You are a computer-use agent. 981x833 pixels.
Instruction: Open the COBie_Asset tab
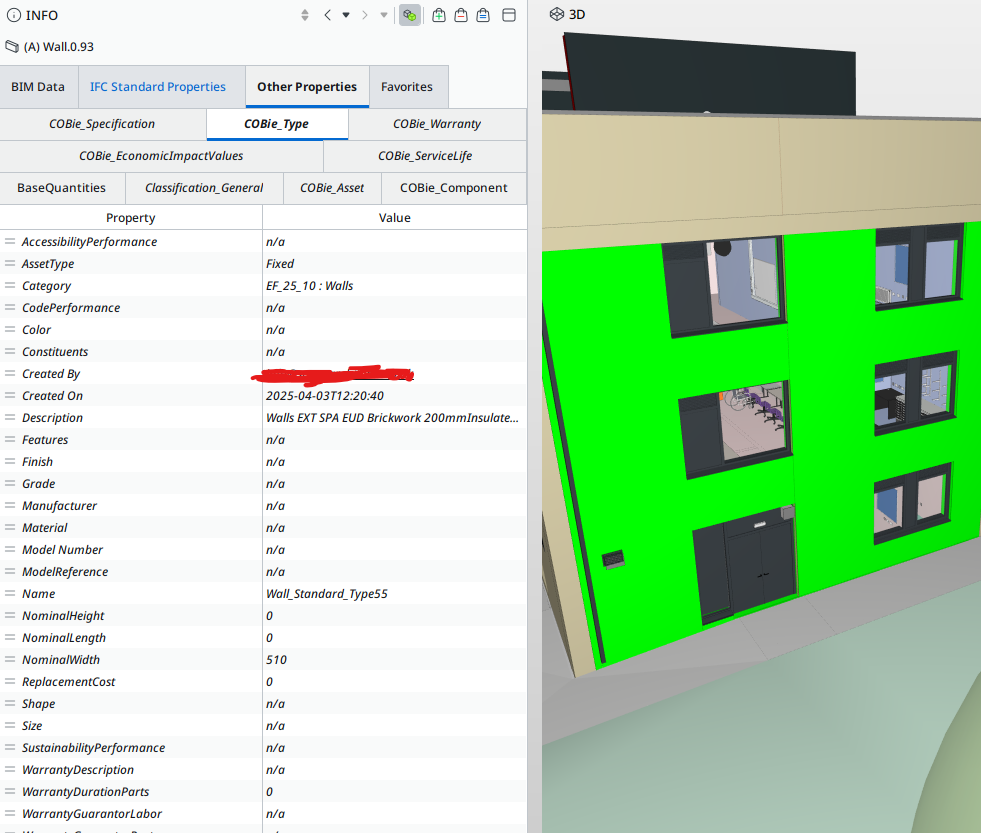pyautogui.click(x=332, y=188)
